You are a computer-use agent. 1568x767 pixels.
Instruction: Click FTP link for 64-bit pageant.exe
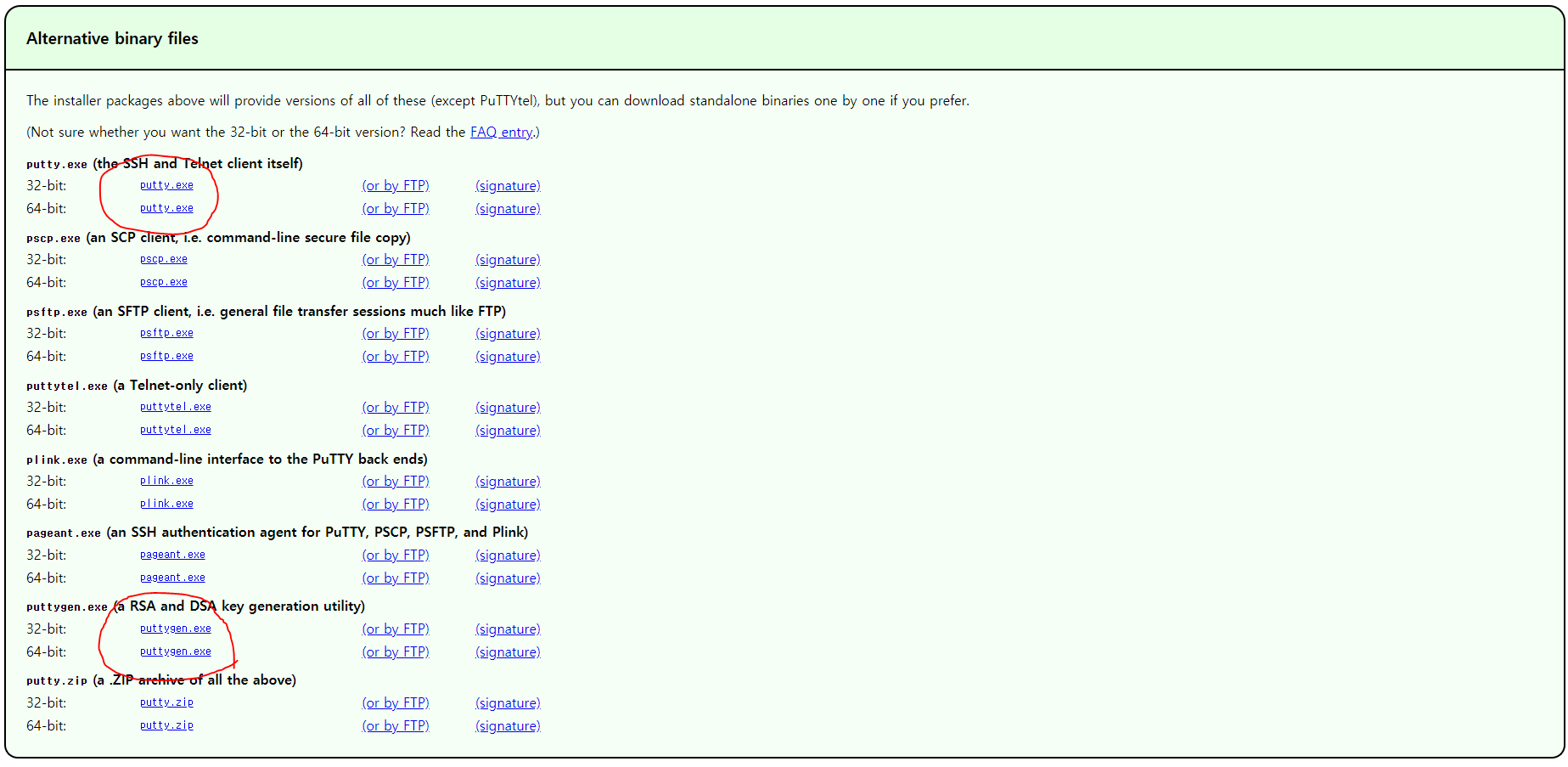click(396, 578)
